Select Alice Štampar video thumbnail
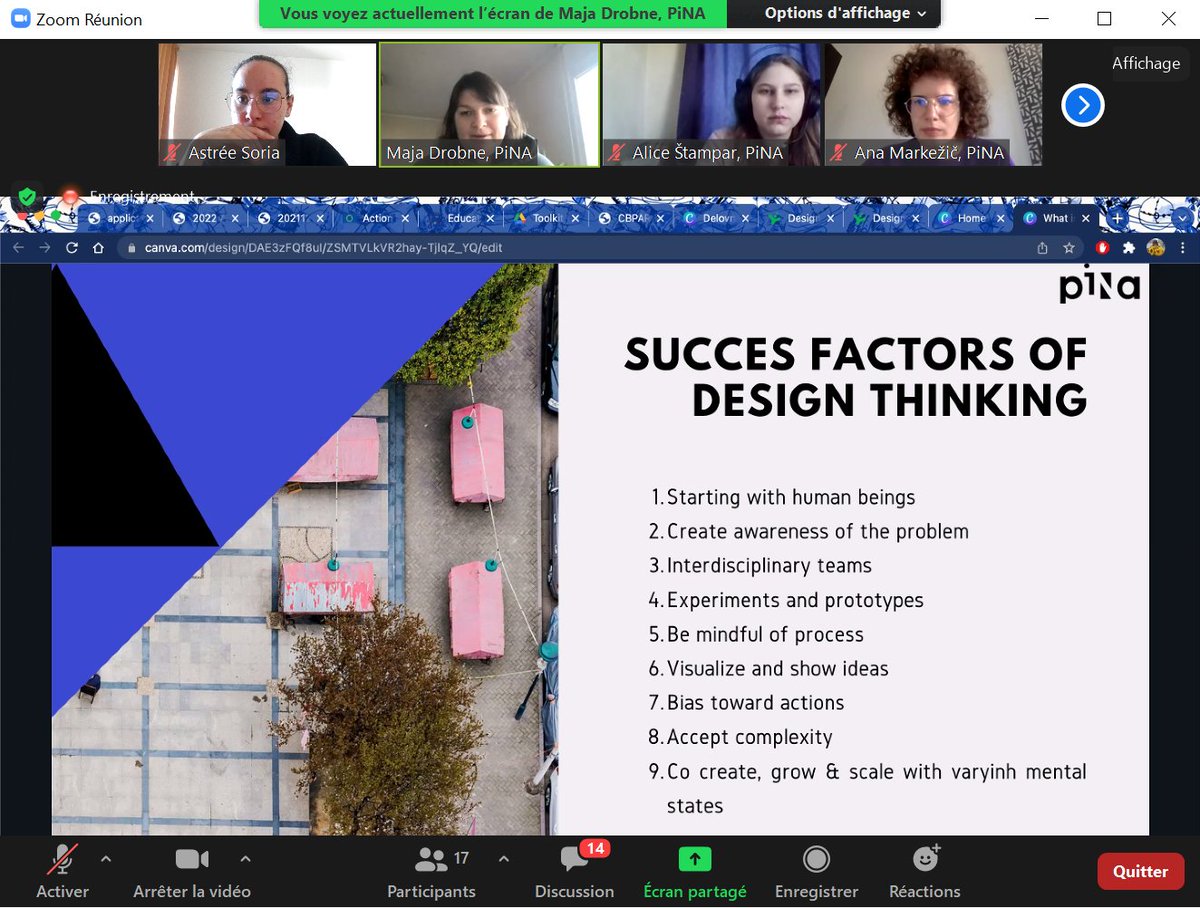The image size is (1200, 908). (x=711, y=104)
